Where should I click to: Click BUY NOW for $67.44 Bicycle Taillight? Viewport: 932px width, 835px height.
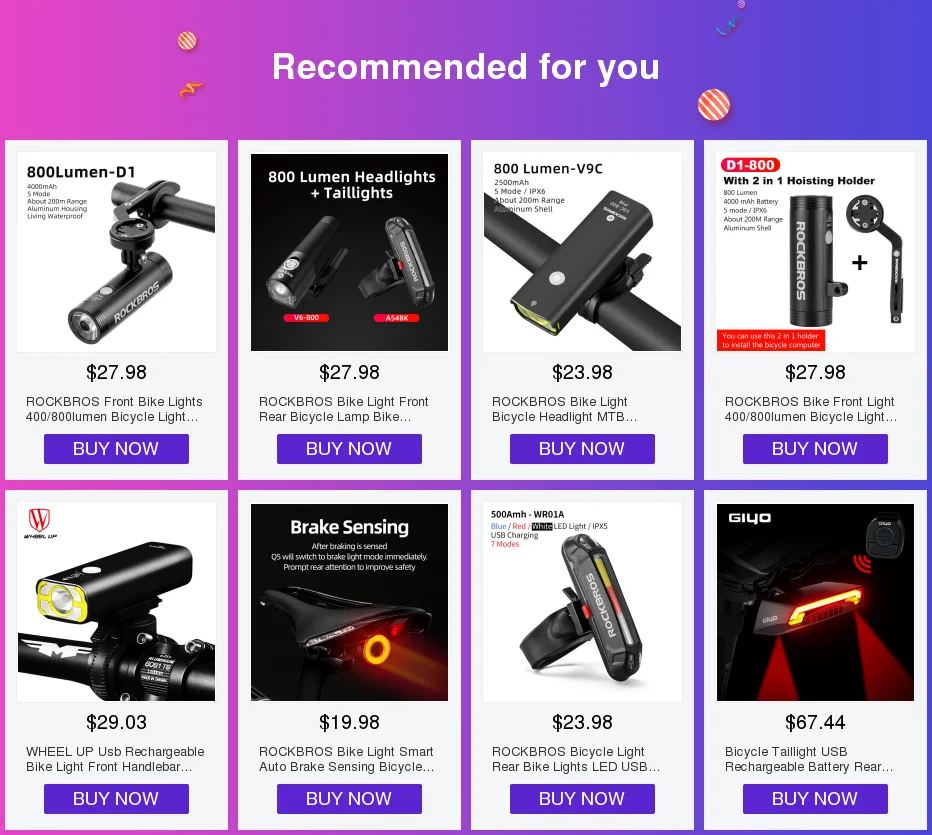816,799
